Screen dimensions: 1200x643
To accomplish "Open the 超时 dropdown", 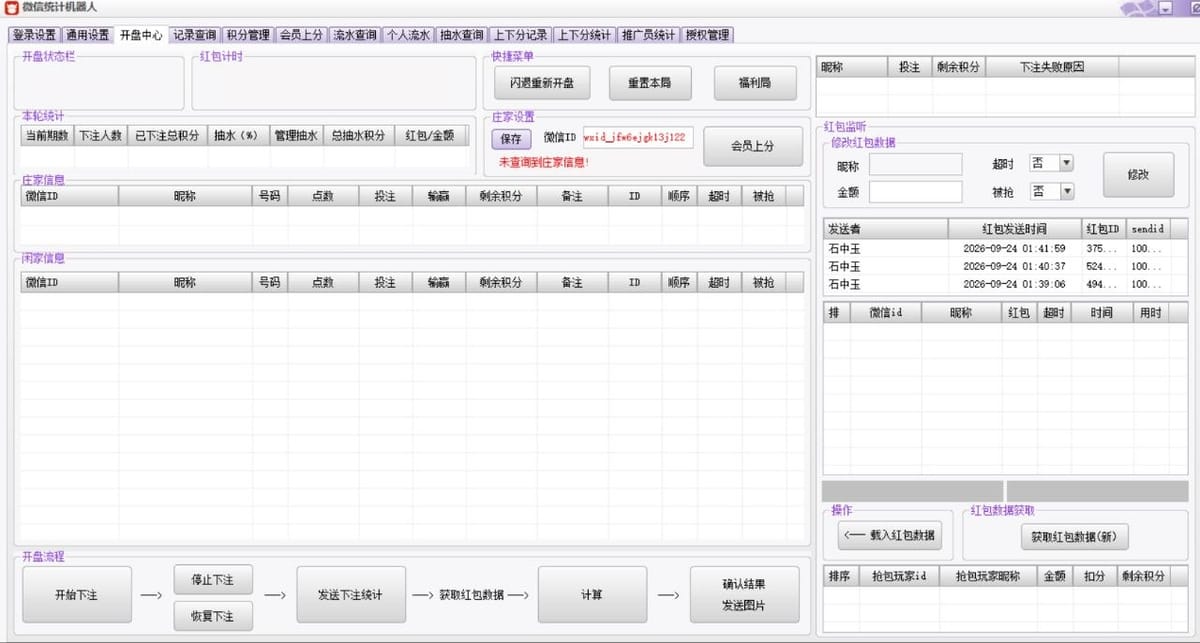I will coord(1051,163).
